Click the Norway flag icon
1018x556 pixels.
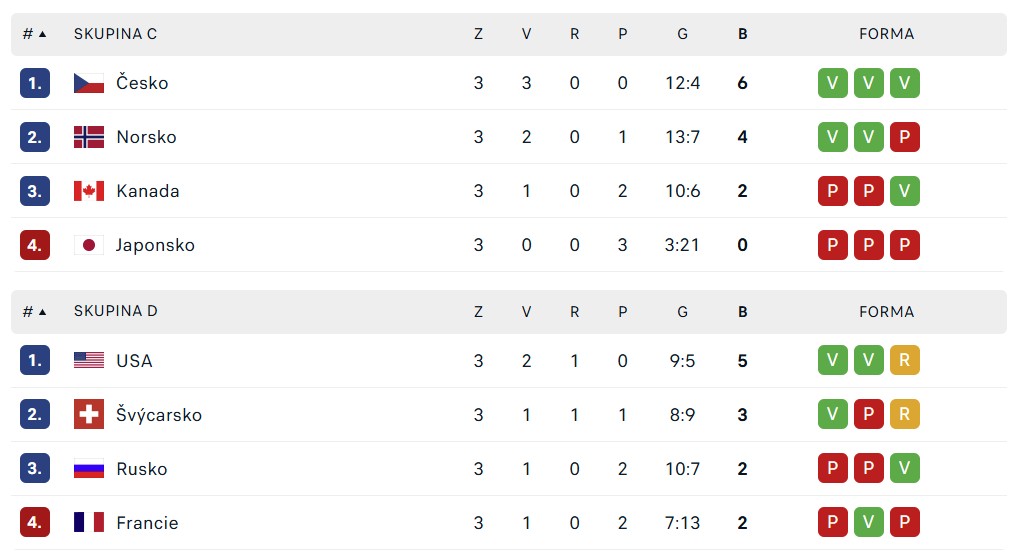[89, 137]
